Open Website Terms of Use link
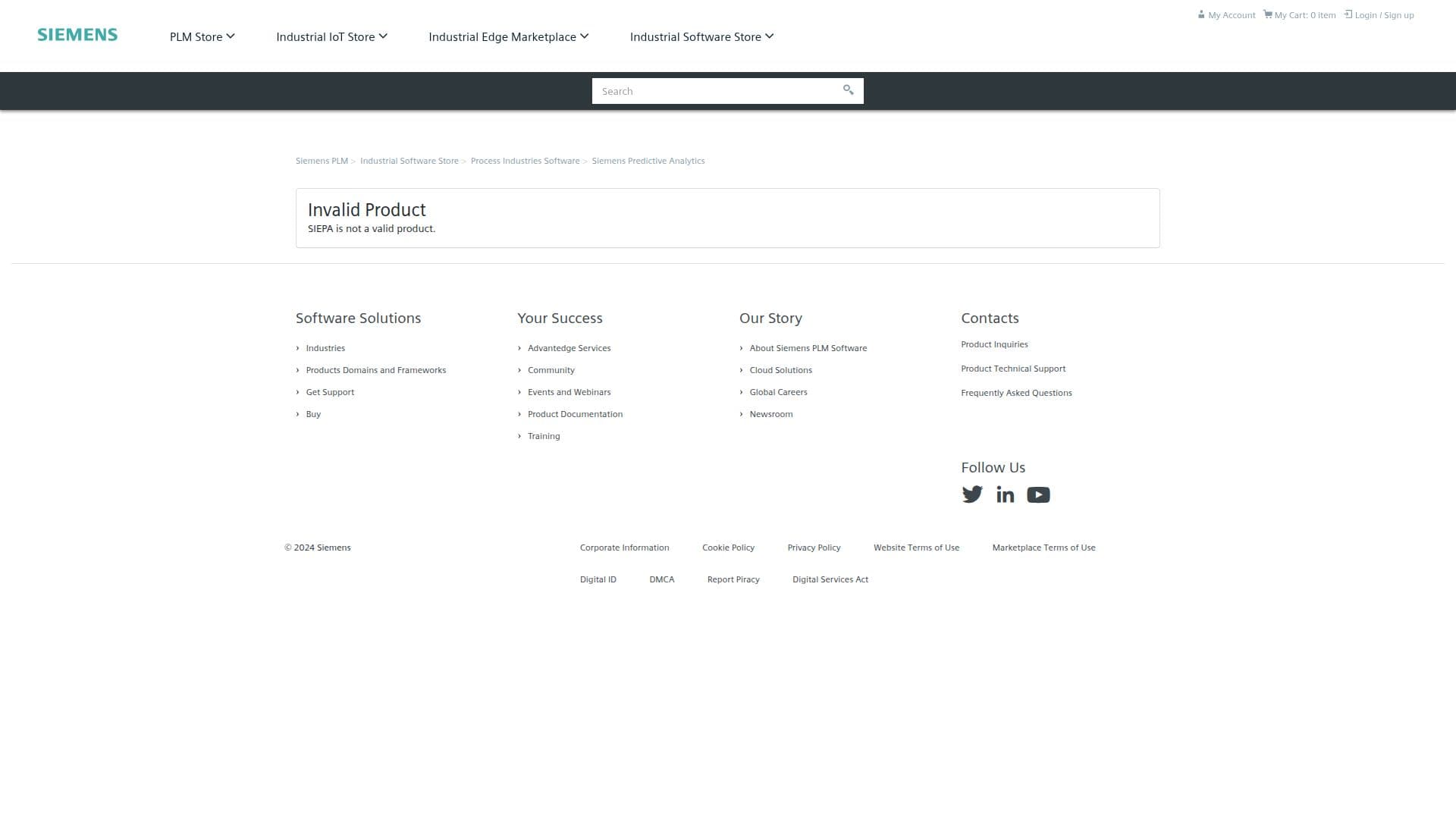 pos(917,548)
